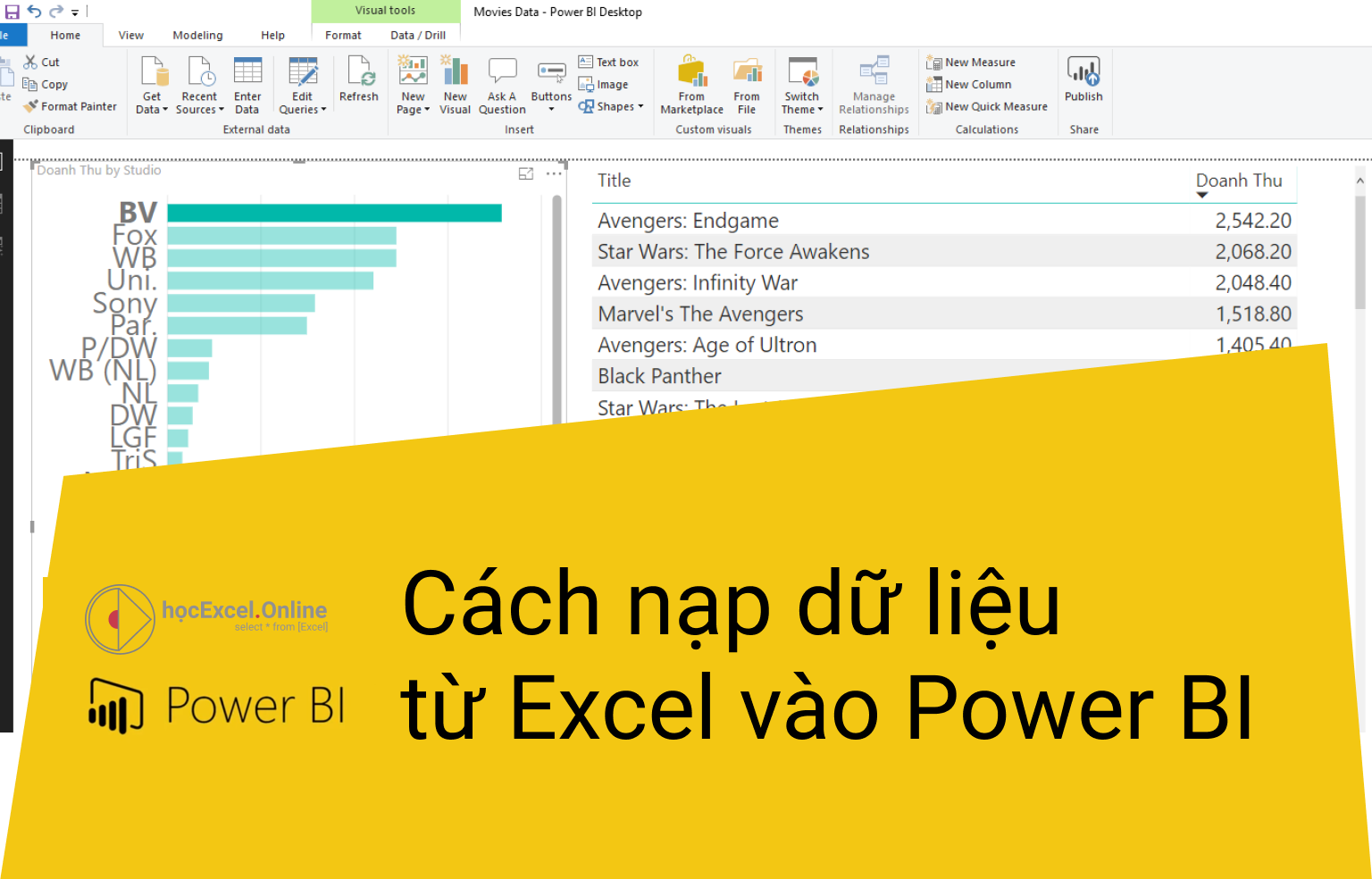Open the Data / Drill tab

click(x=418, y=36)
